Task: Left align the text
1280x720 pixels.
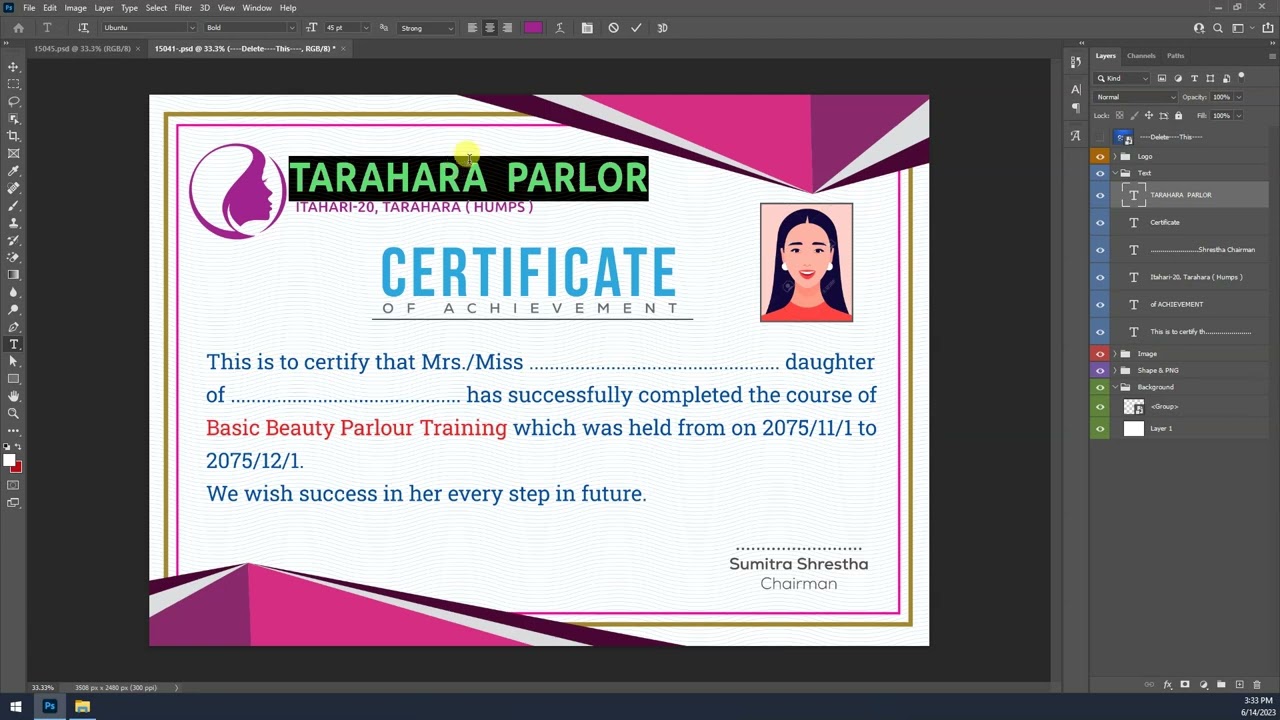Action: pyautogui.click(x=472, y=28)
